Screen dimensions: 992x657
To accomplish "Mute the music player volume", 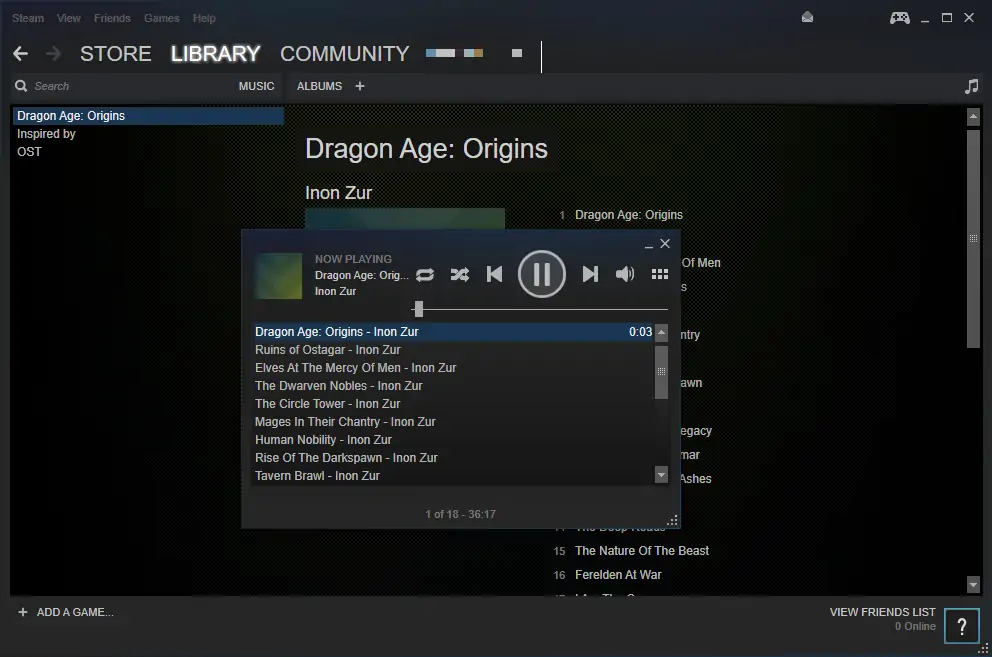I will (625, 274).
